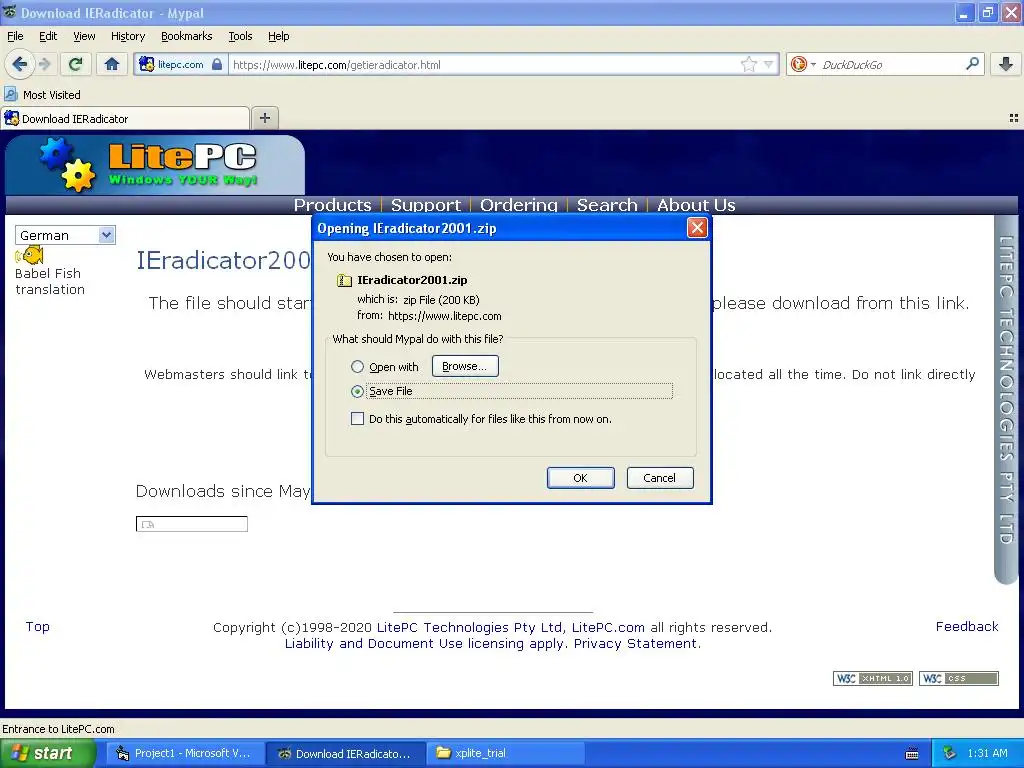Click the W3C CSS badge
This screenshot has width=1024, height=768.
[959, 679]
